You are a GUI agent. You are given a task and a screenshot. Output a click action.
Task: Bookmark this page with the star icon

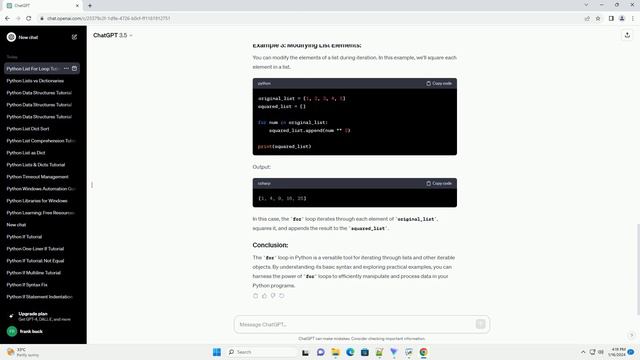tap(598, 18)
